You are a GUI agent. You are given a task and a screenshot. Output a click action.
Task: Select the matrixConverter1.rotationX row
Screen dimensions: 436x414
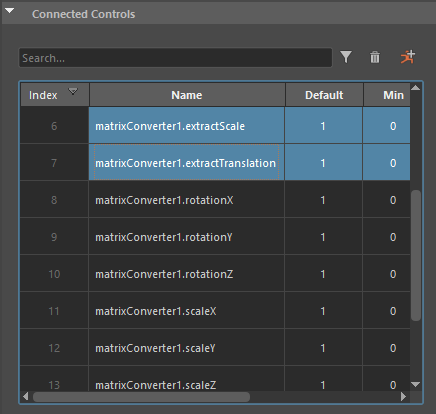point(215,200)
